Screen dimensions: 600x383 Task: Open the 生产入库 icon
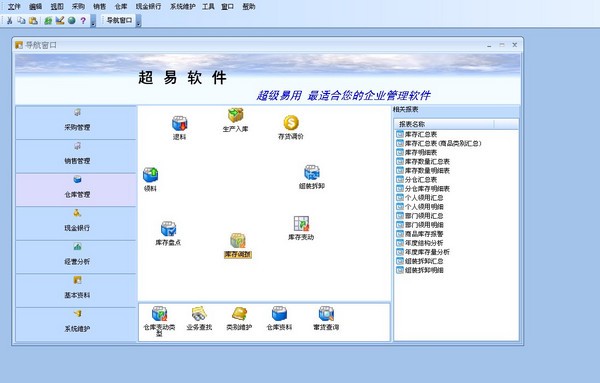[x=236, y=116]
